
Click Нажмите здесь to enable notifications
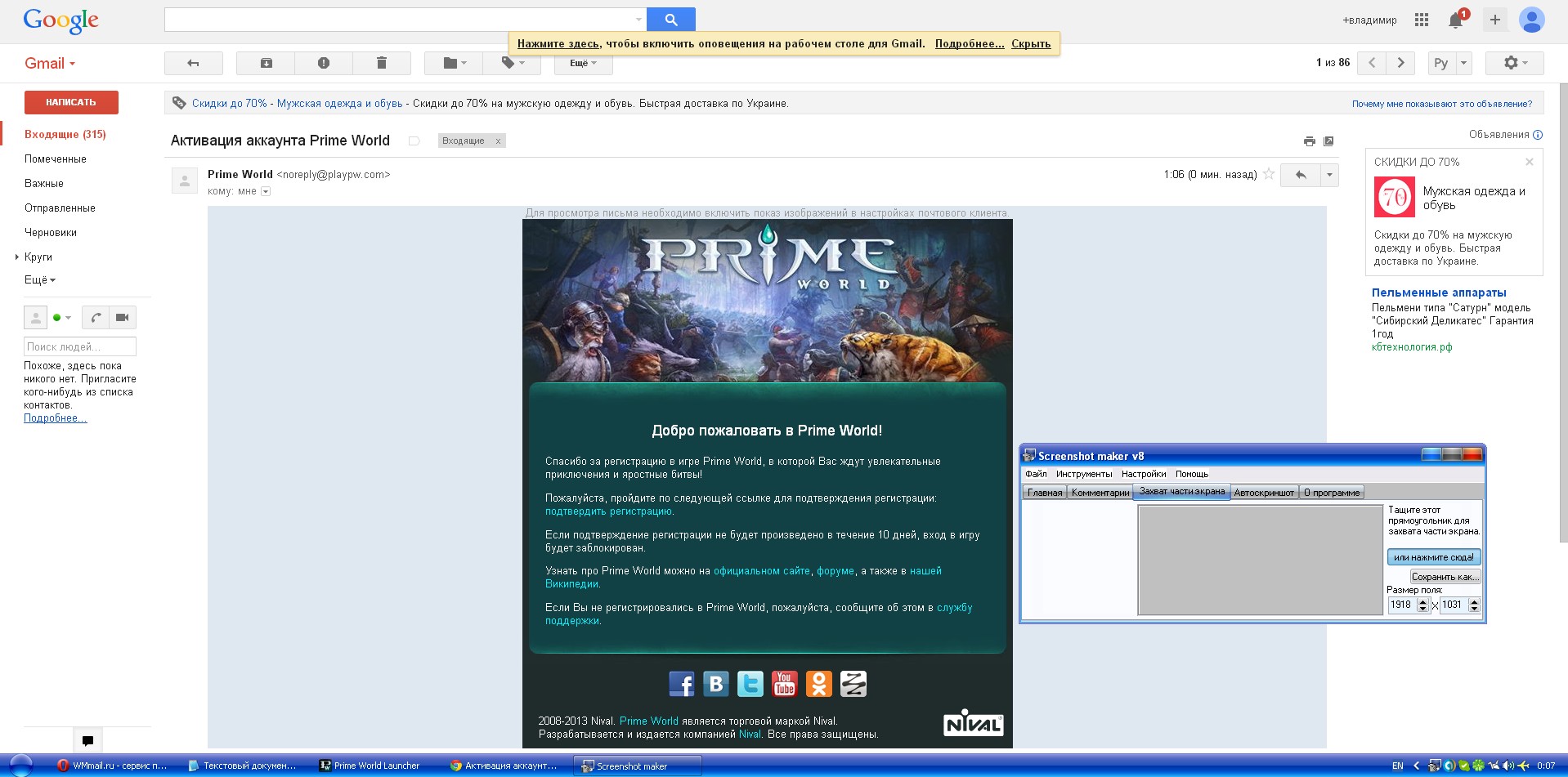(x=558, y=43)
